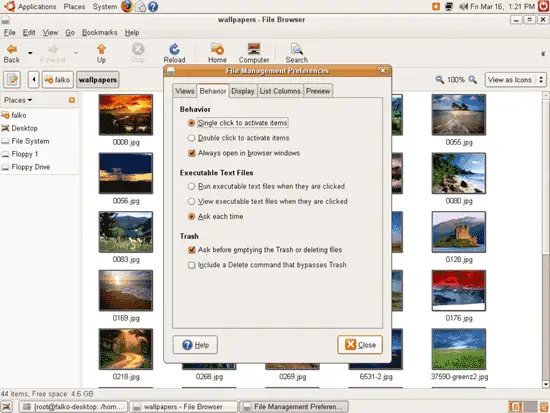Click the Close button in preferences
Image resolution: width=550 pixels, height=413 pixels.
pyautogui.click(x=360, y=345)
